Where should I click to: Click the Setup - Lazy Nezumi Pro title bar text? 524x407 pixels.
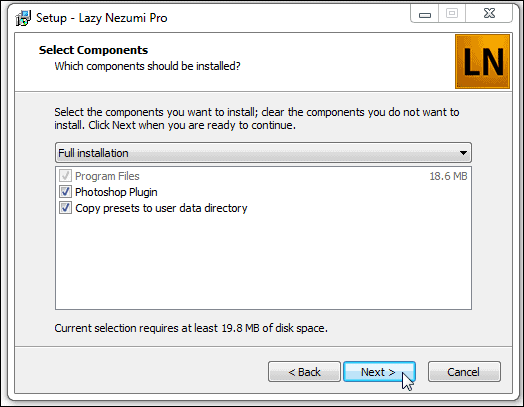click(102, 18)
